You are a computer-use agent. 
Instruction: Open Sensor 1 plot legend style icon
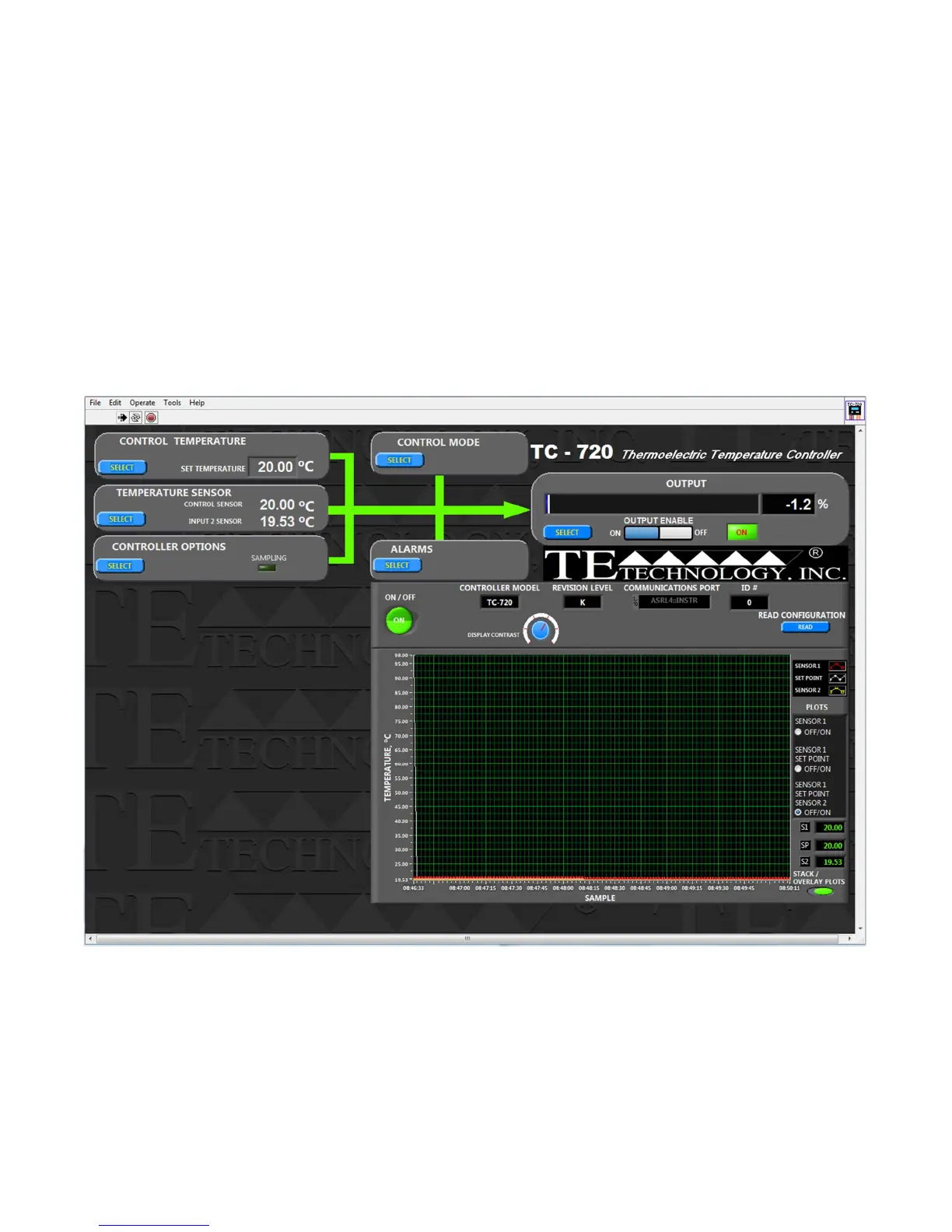click(837, 666)
